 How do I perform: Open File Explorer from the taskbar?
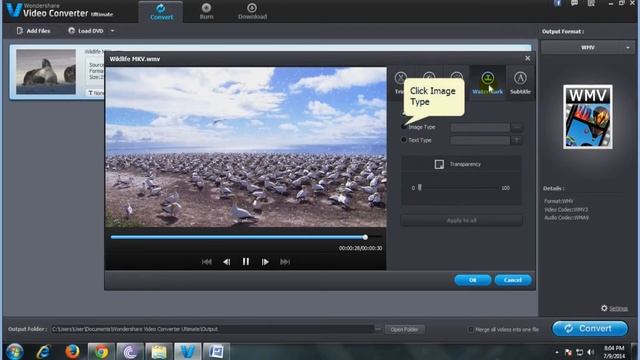point(159,351)
